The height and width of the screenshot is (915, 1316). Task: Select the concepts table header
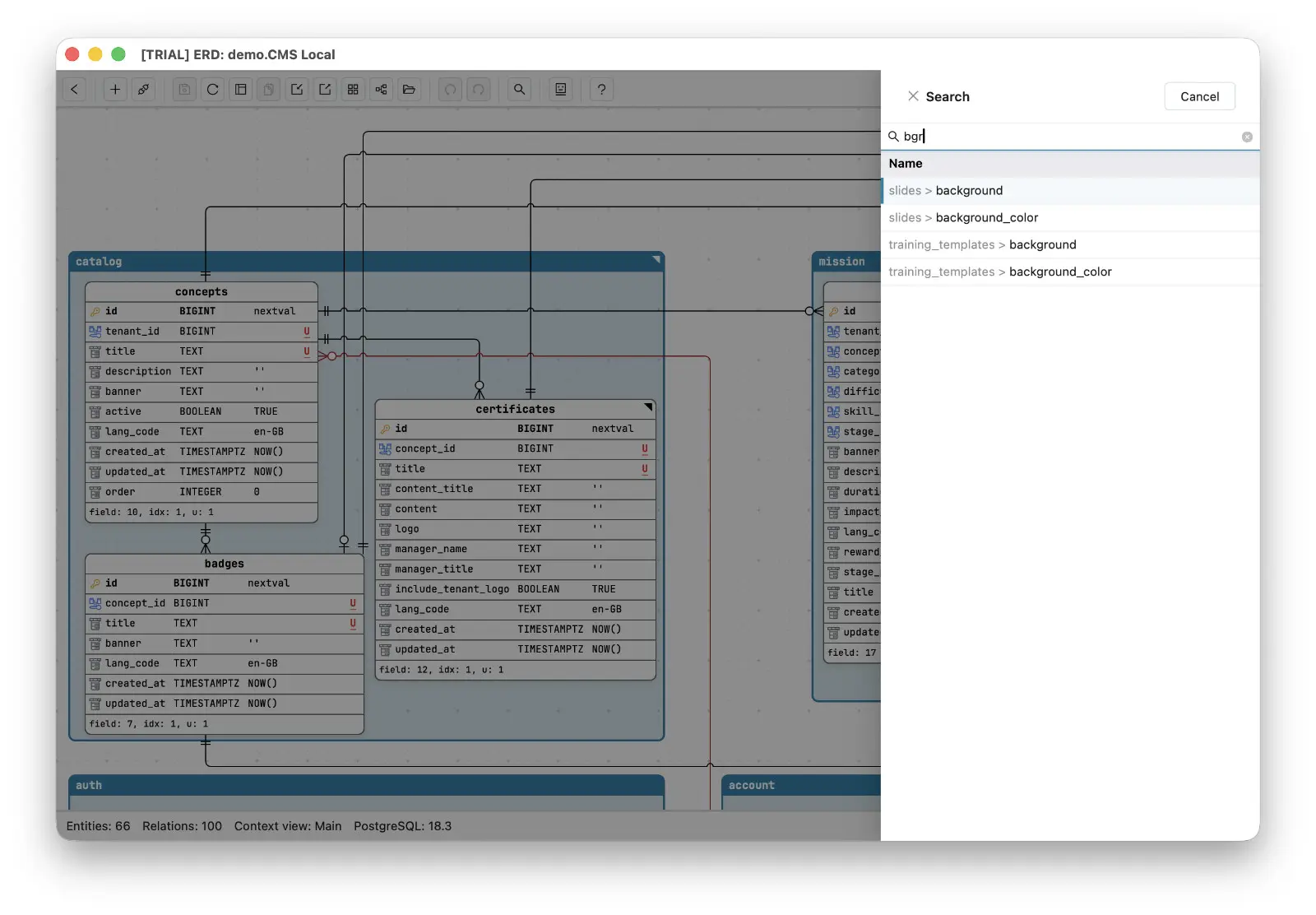coord(202,292)
